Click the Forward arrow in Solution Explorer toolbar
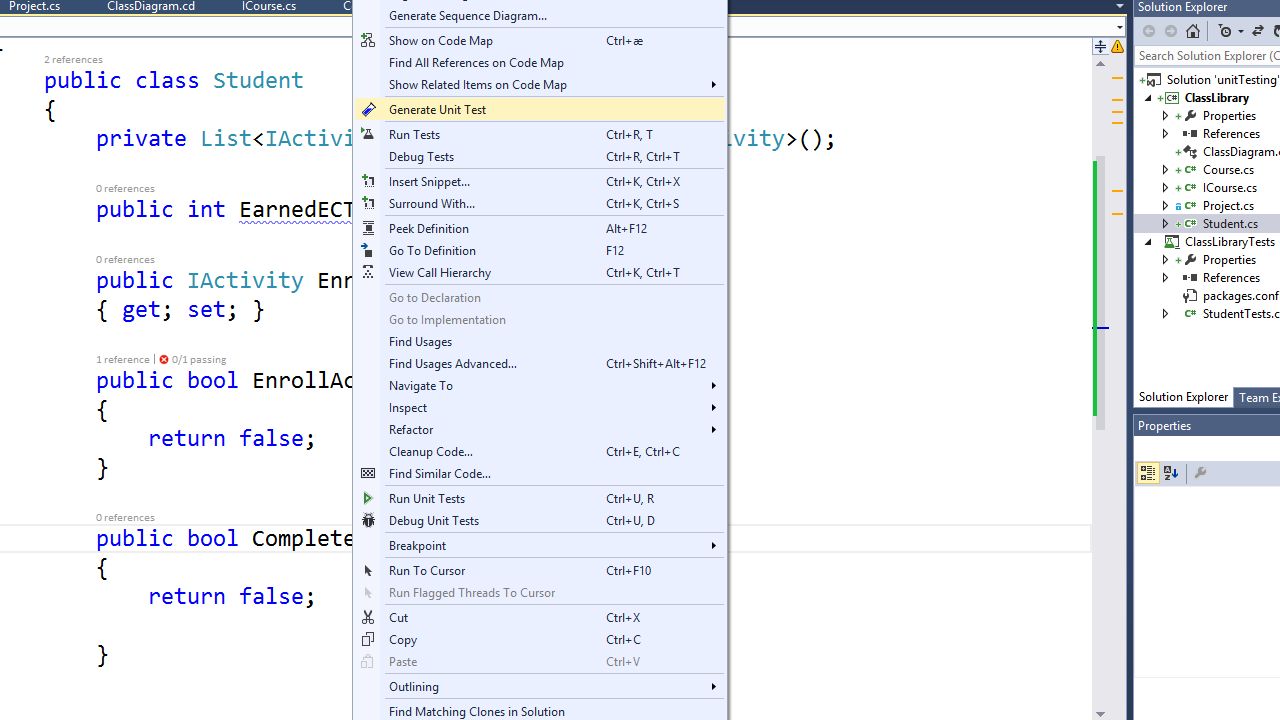 [x=1171, y=31]
